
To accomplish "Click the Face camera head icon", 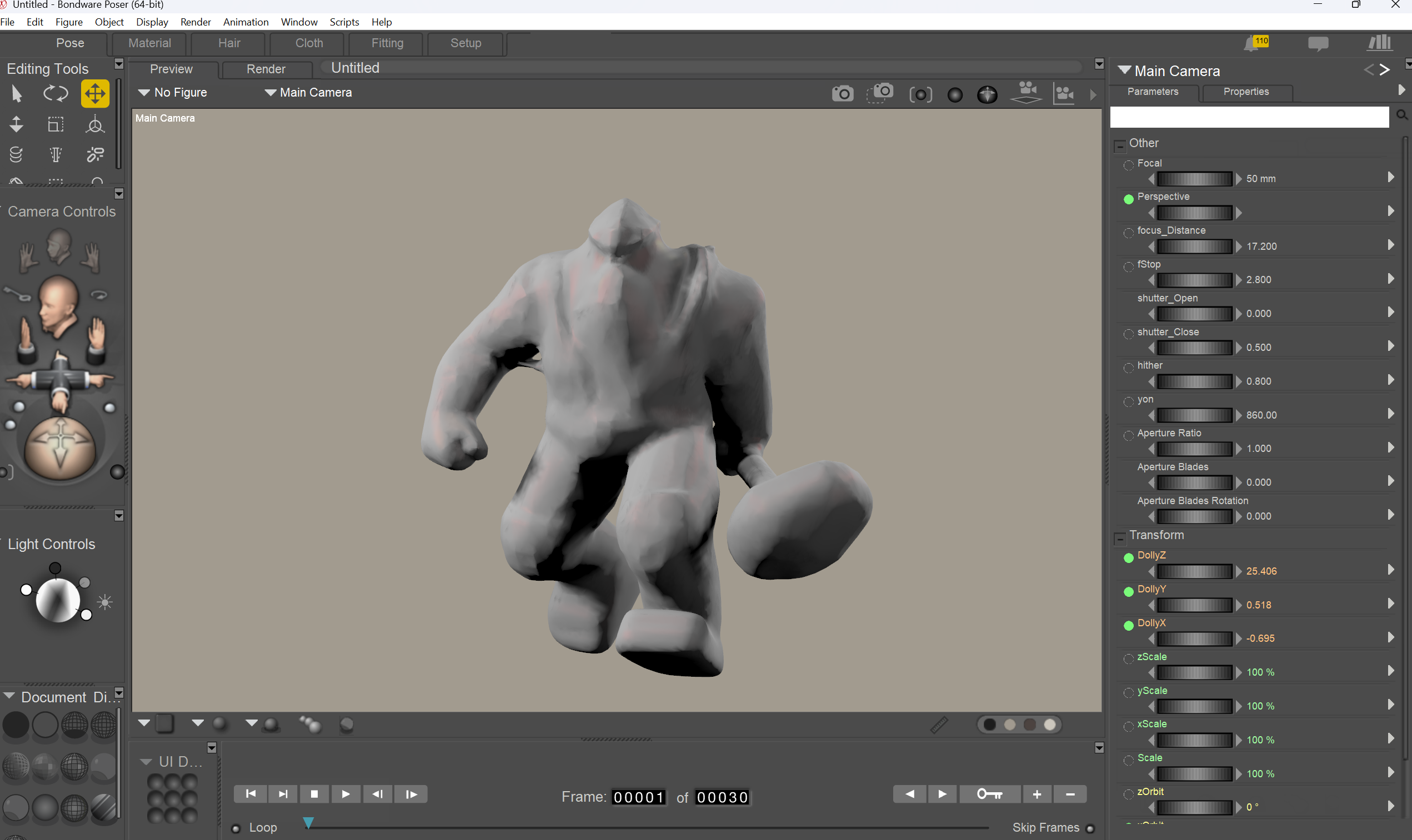I will tap(58, 247).
